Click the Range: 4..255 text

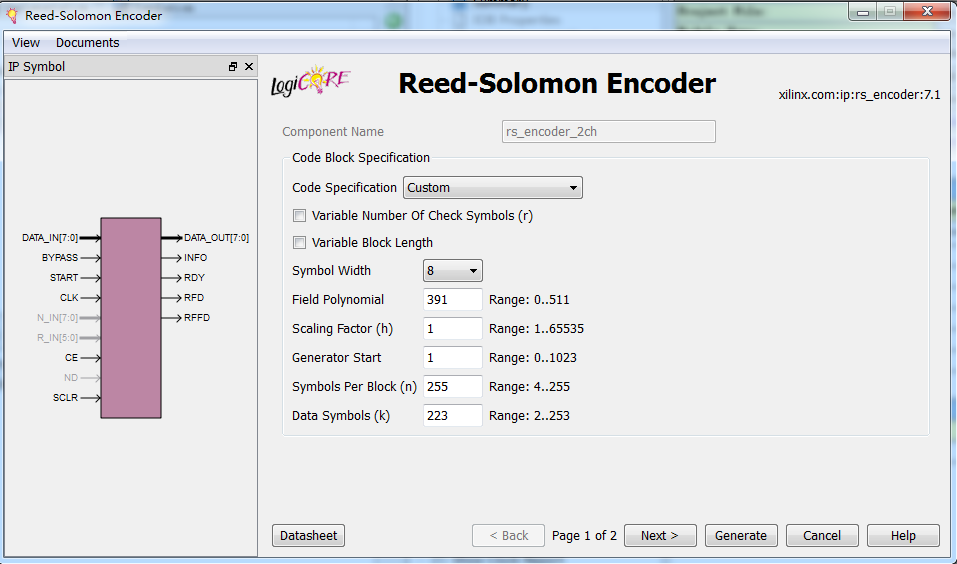coord(529,386)
